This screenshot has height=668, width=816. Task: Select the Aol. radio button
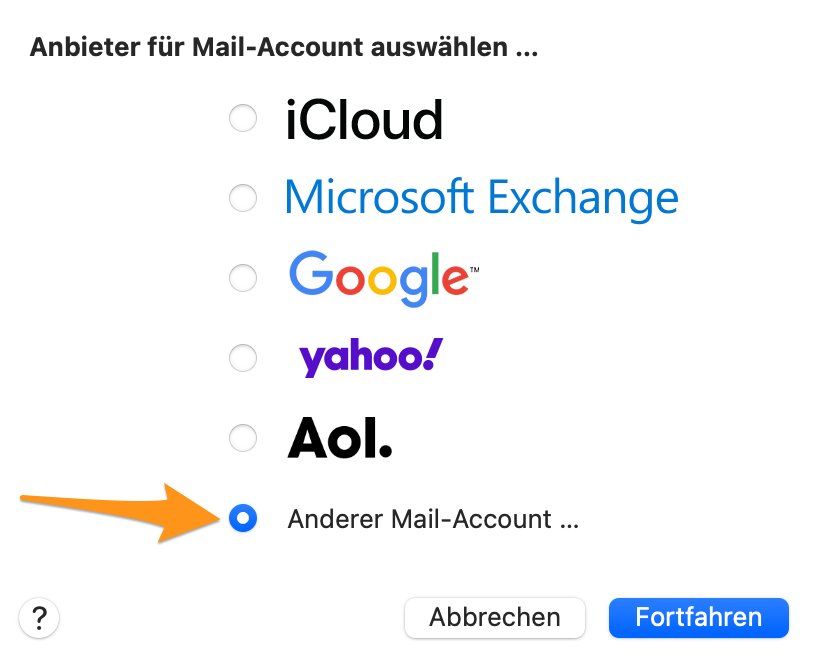[x=243, y=438]
